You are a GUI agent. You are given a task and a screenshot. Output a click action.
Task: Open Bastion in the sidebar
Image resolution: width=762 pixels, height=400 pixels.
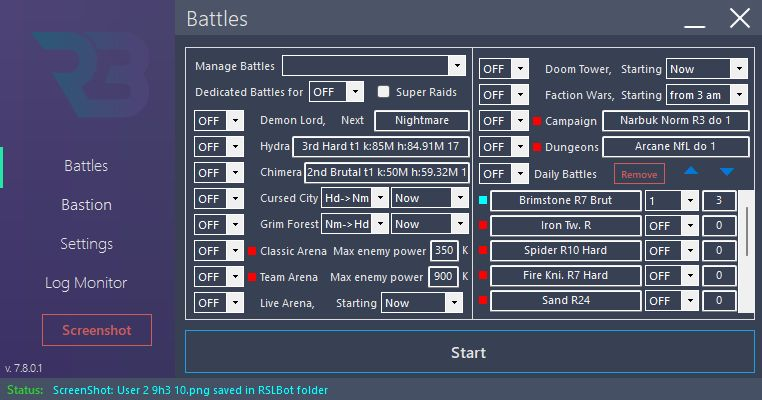click(x=86, y=205)
